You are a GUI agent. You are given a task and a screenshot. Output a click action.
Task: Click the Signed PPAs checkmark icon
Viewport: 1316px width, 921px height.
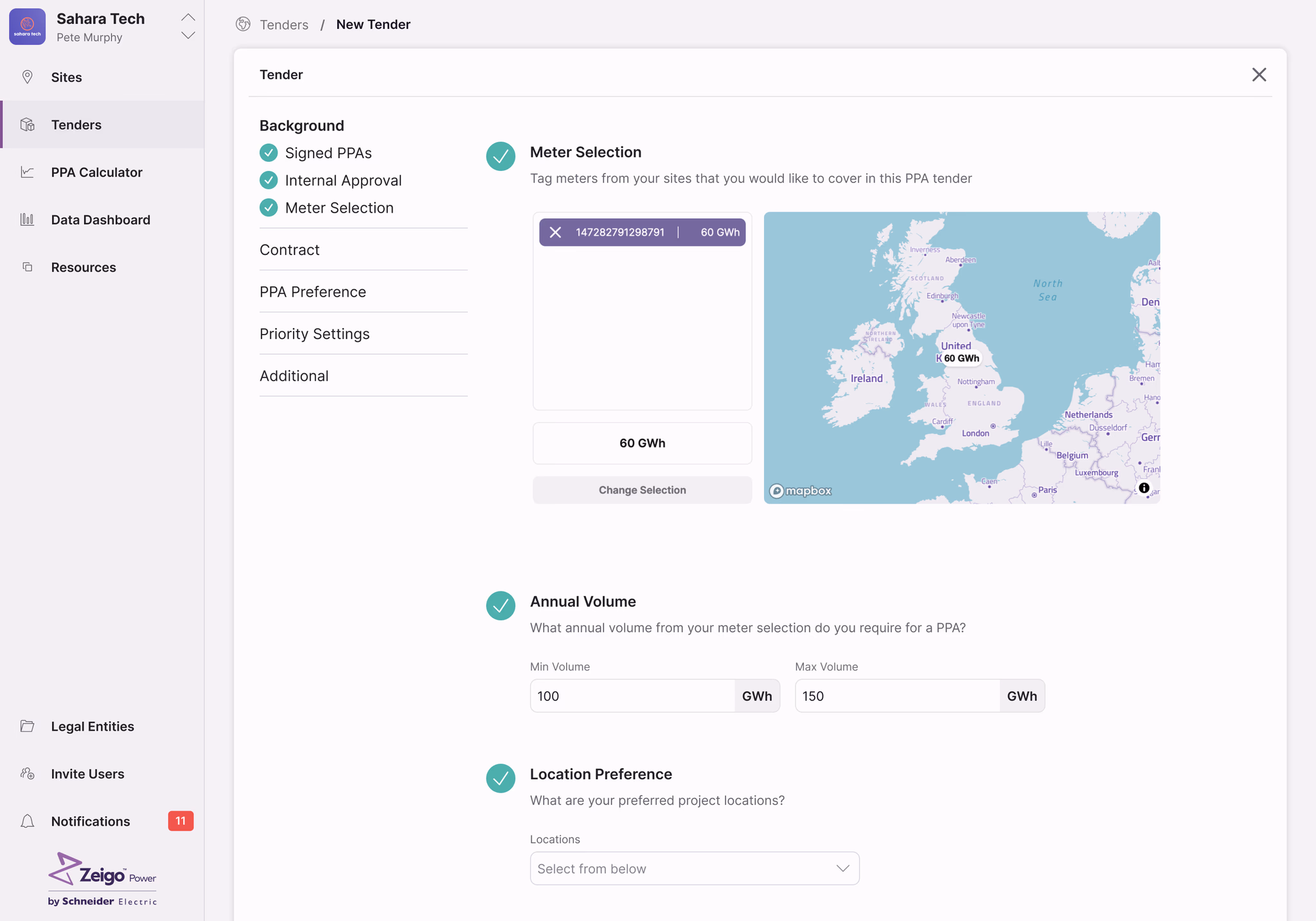click(269, 153)
